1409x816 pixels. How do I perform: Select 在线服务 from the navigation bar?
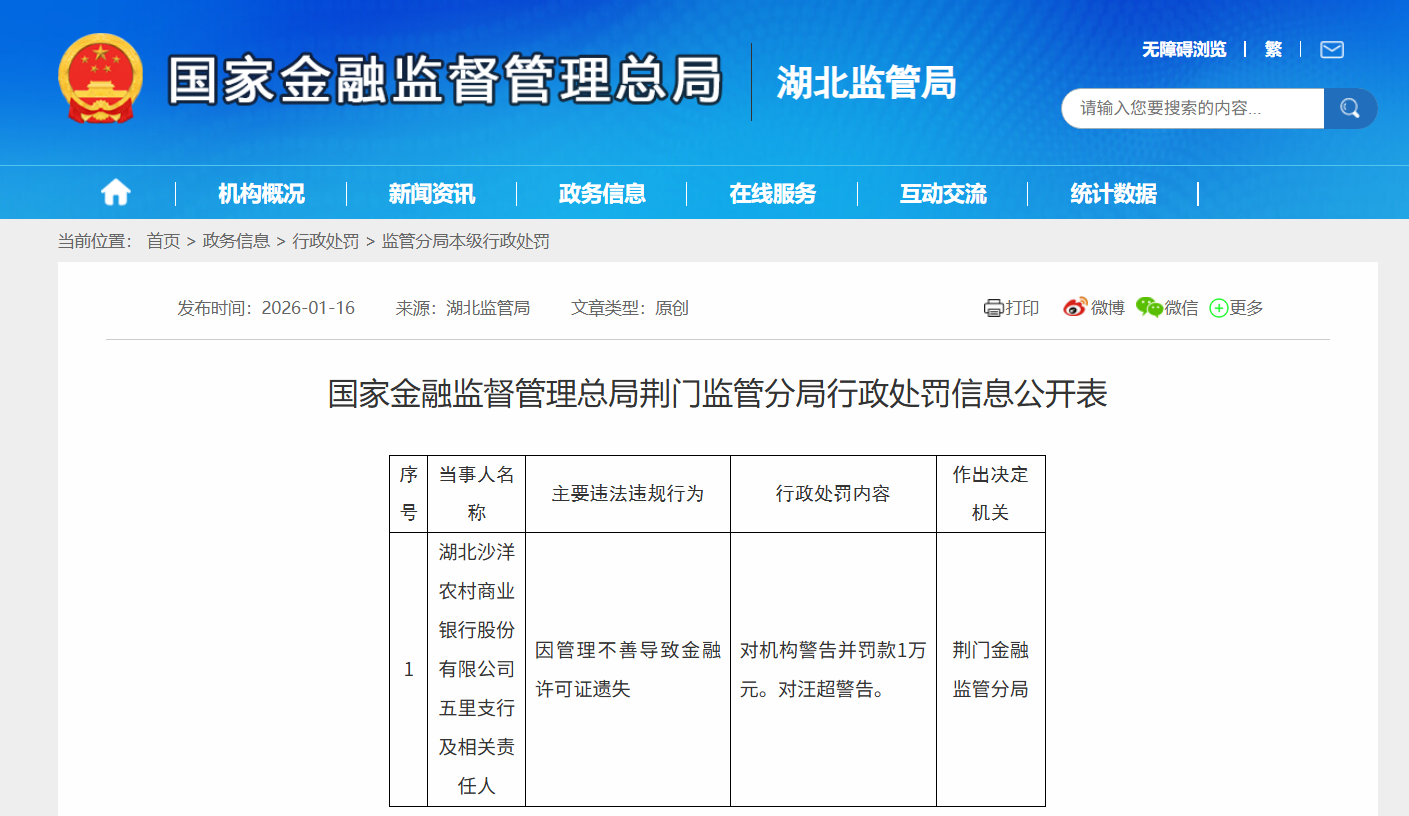(772, 192)
